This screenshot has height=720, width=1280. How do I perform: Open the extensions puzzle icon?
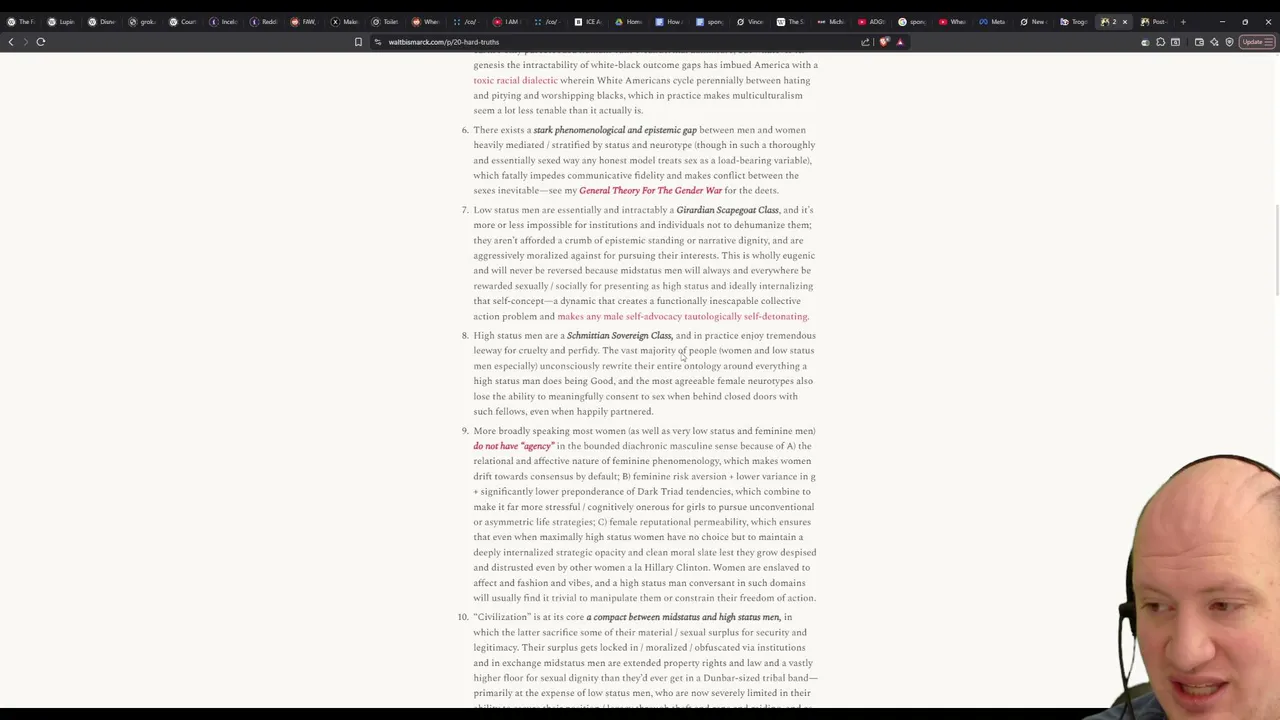click(1160, 42)
